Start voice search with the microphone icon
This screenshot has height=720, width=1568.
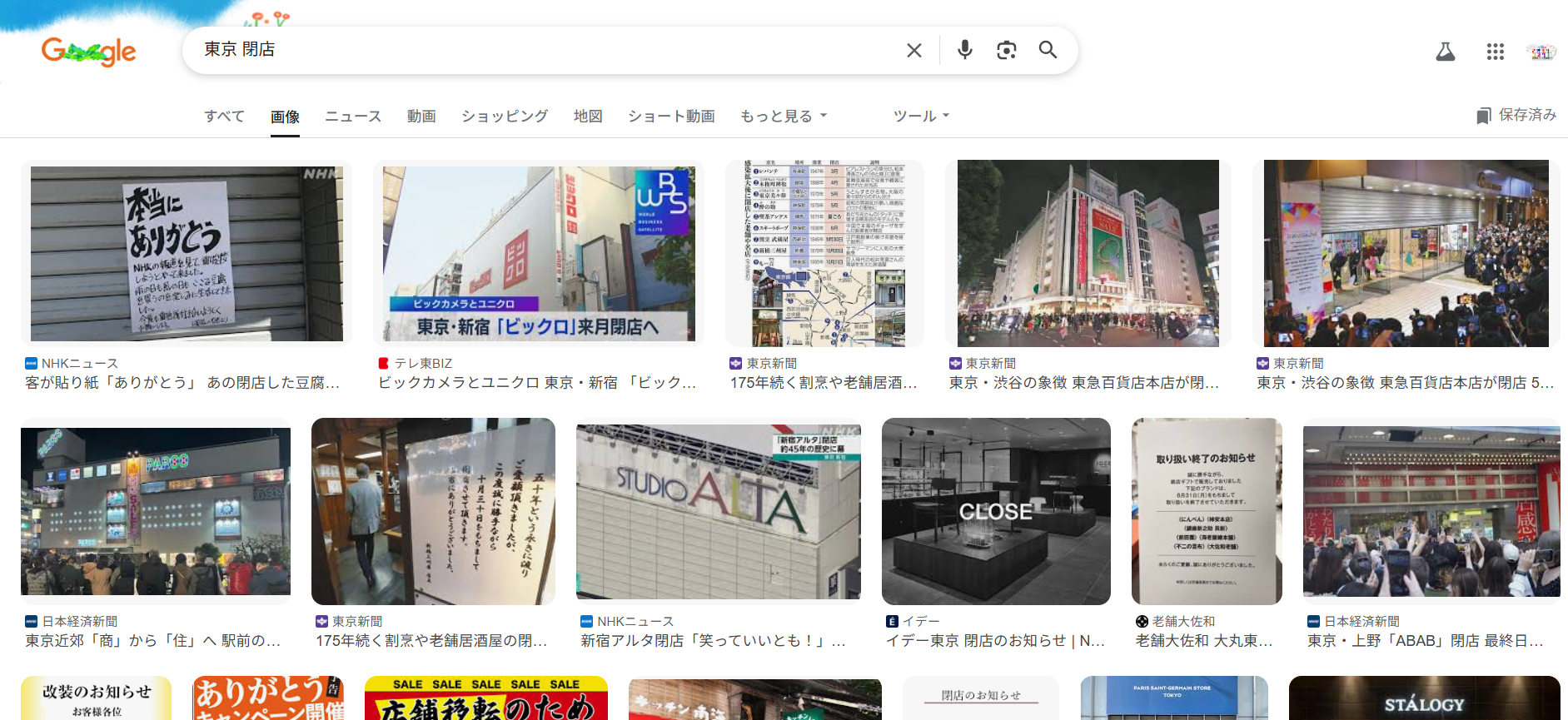click(x=965, y=50)
